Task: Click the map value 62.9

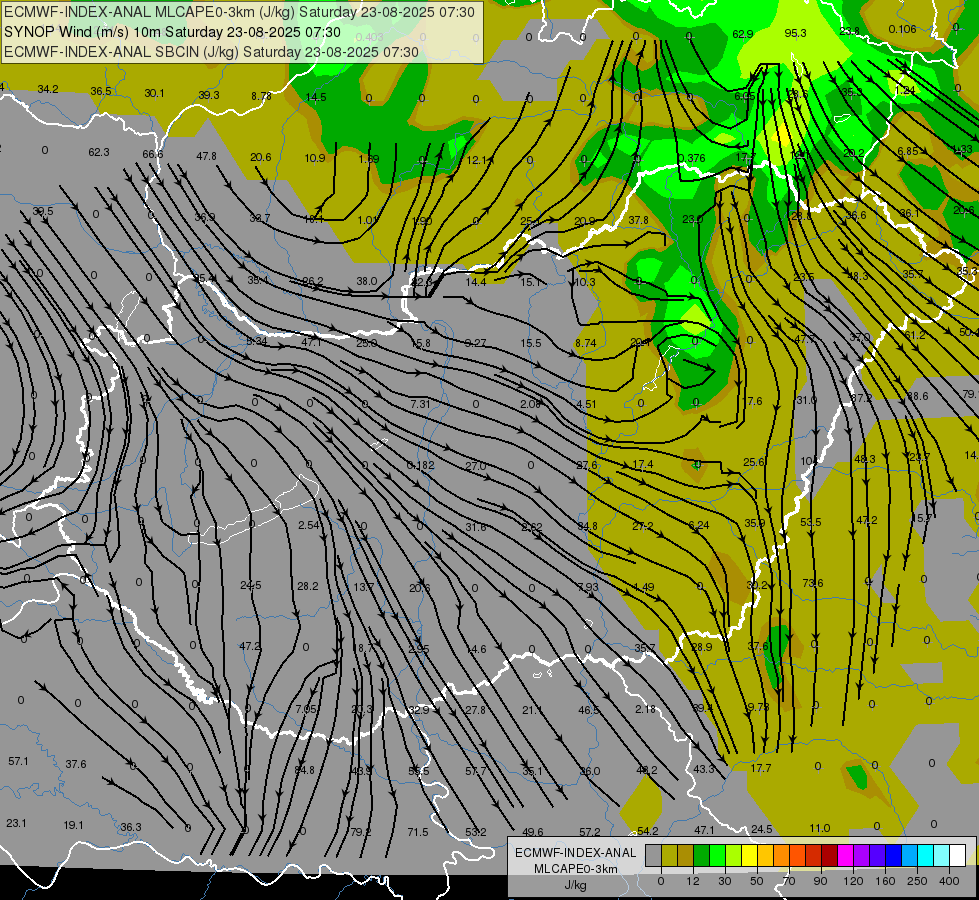Action: [742, 34]
